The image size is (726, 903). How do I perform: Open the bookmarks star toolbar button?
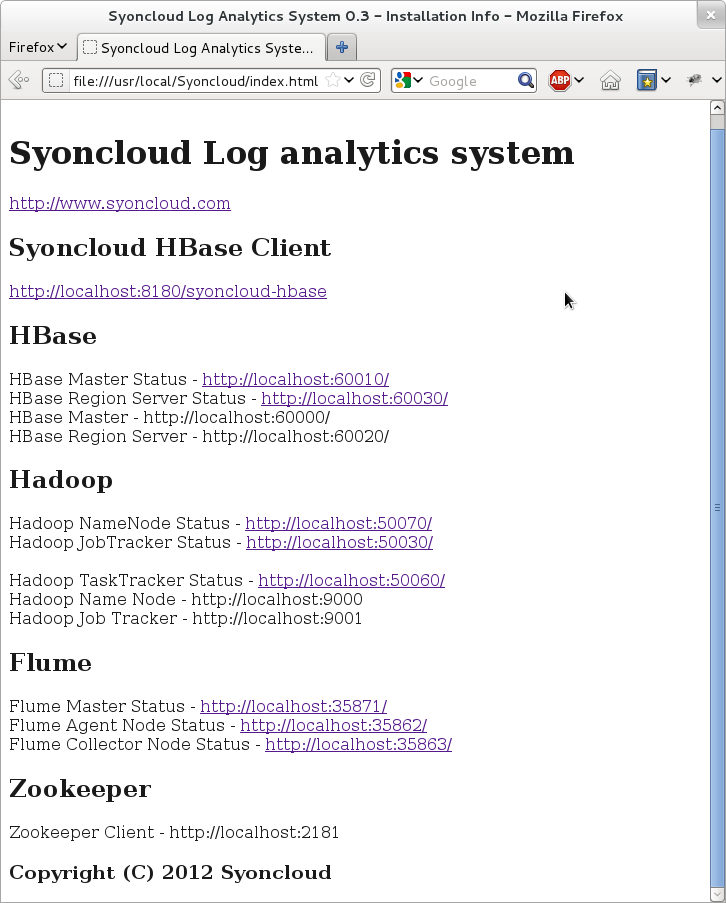647,80
